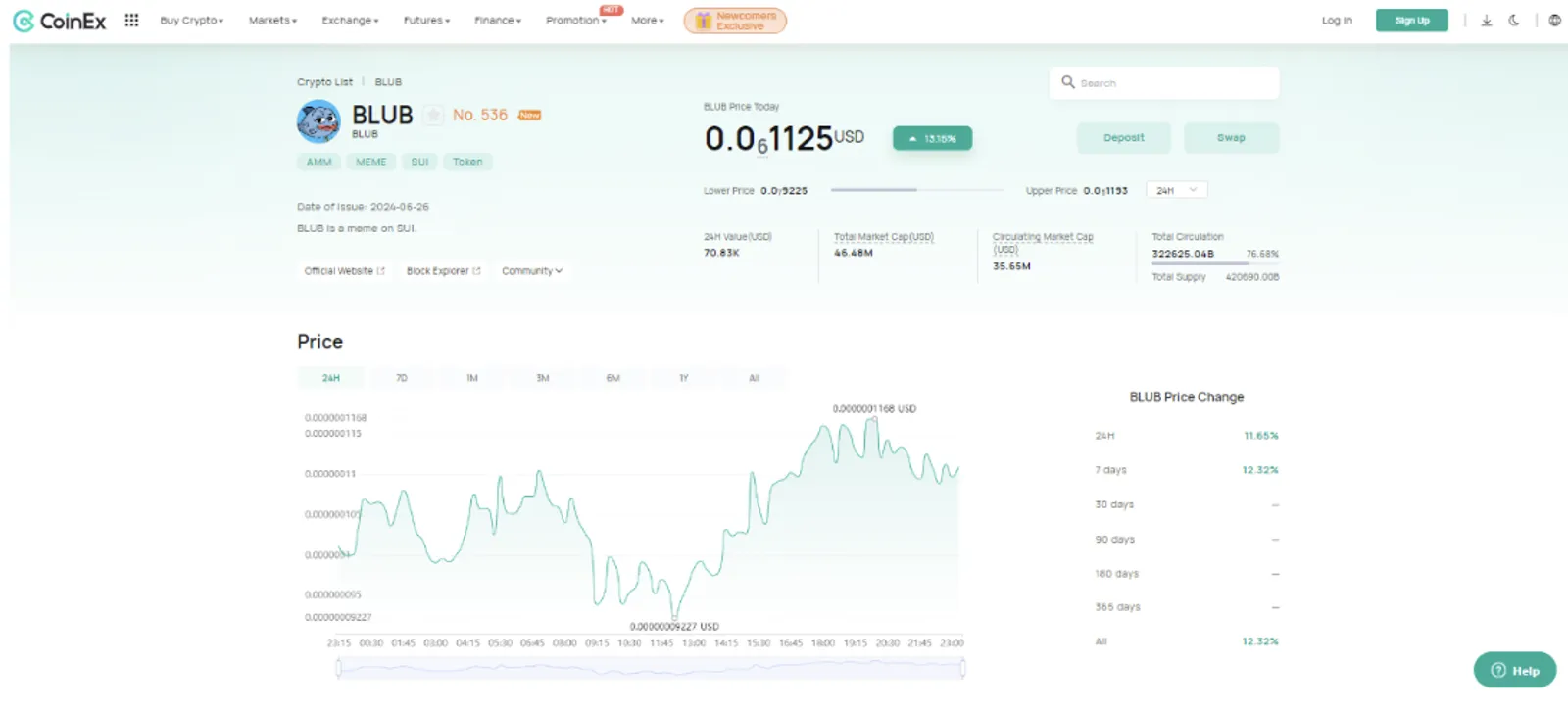
Task: Click the chart low price marker label
Action: (x=674, y=627)
